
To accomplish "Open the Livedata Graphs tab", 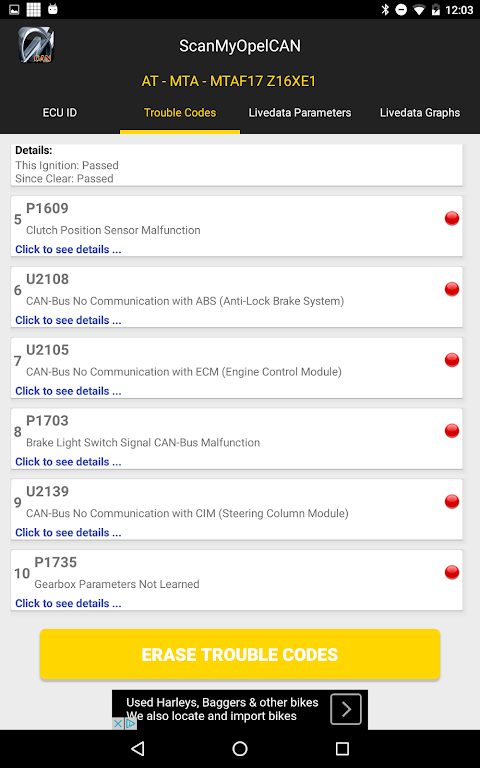I will click(x=420, y=113).
